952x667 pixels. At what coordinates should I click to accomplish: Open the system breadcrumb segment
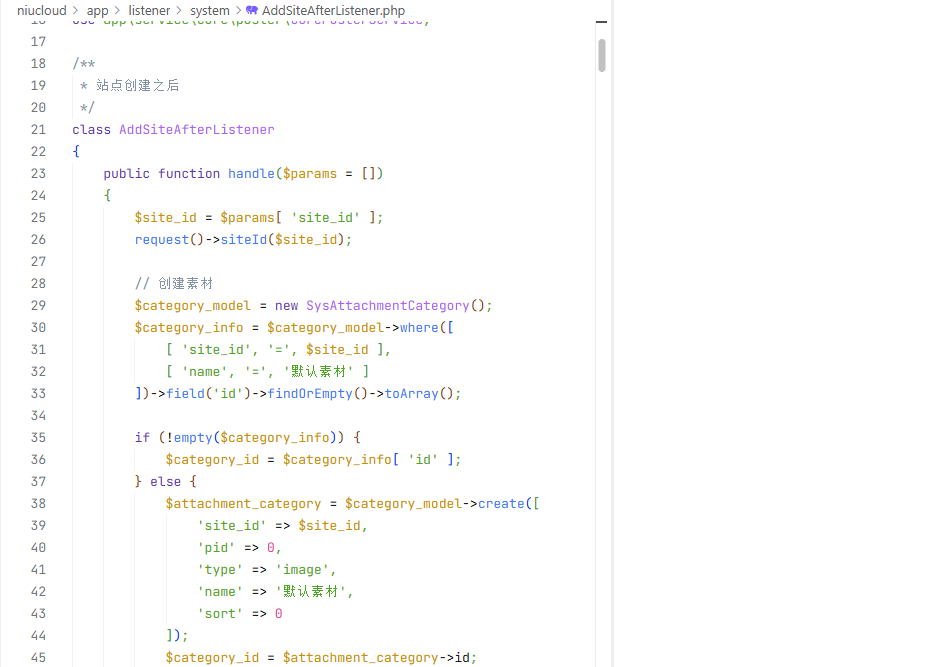(x=209, y=10)
